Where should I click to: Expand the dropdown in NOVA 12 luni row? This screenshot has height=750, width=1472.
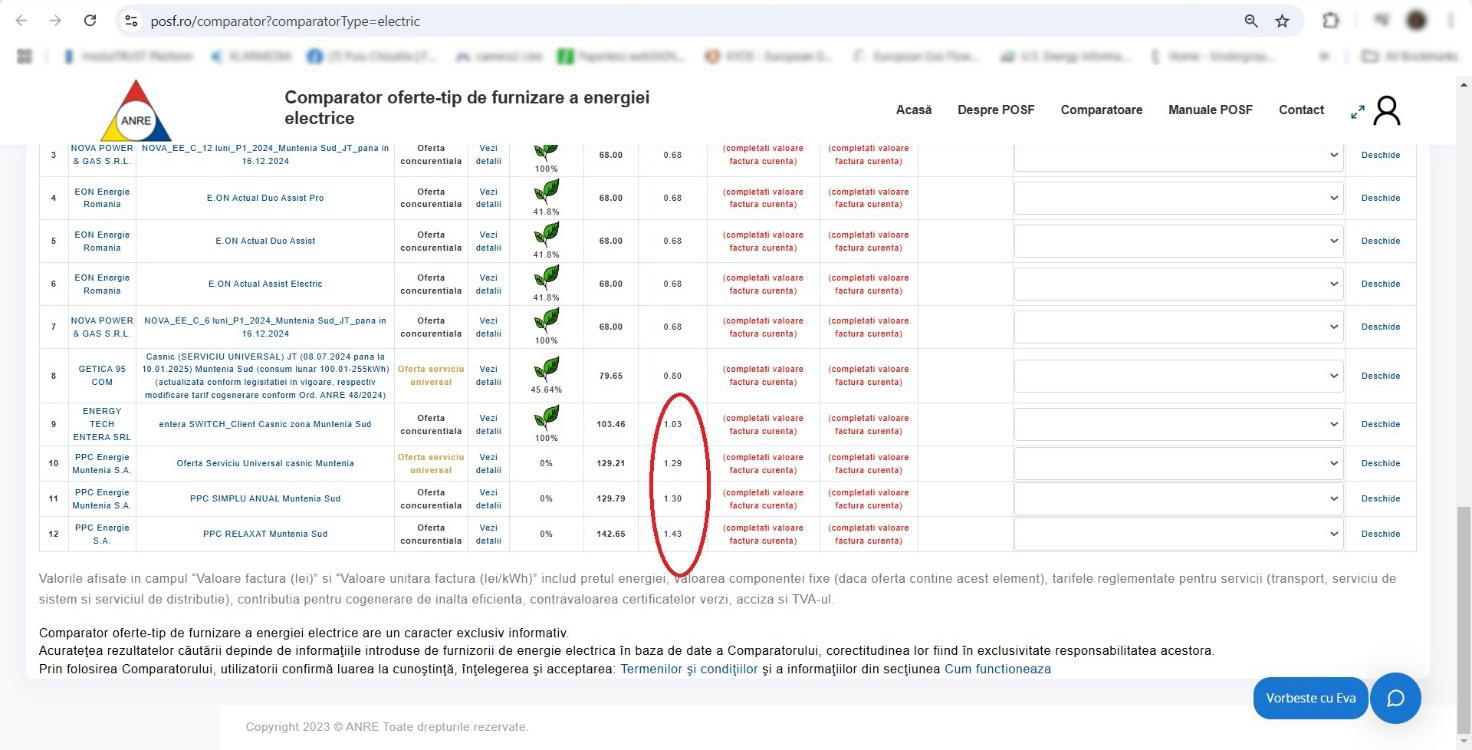click(1178, 155)
